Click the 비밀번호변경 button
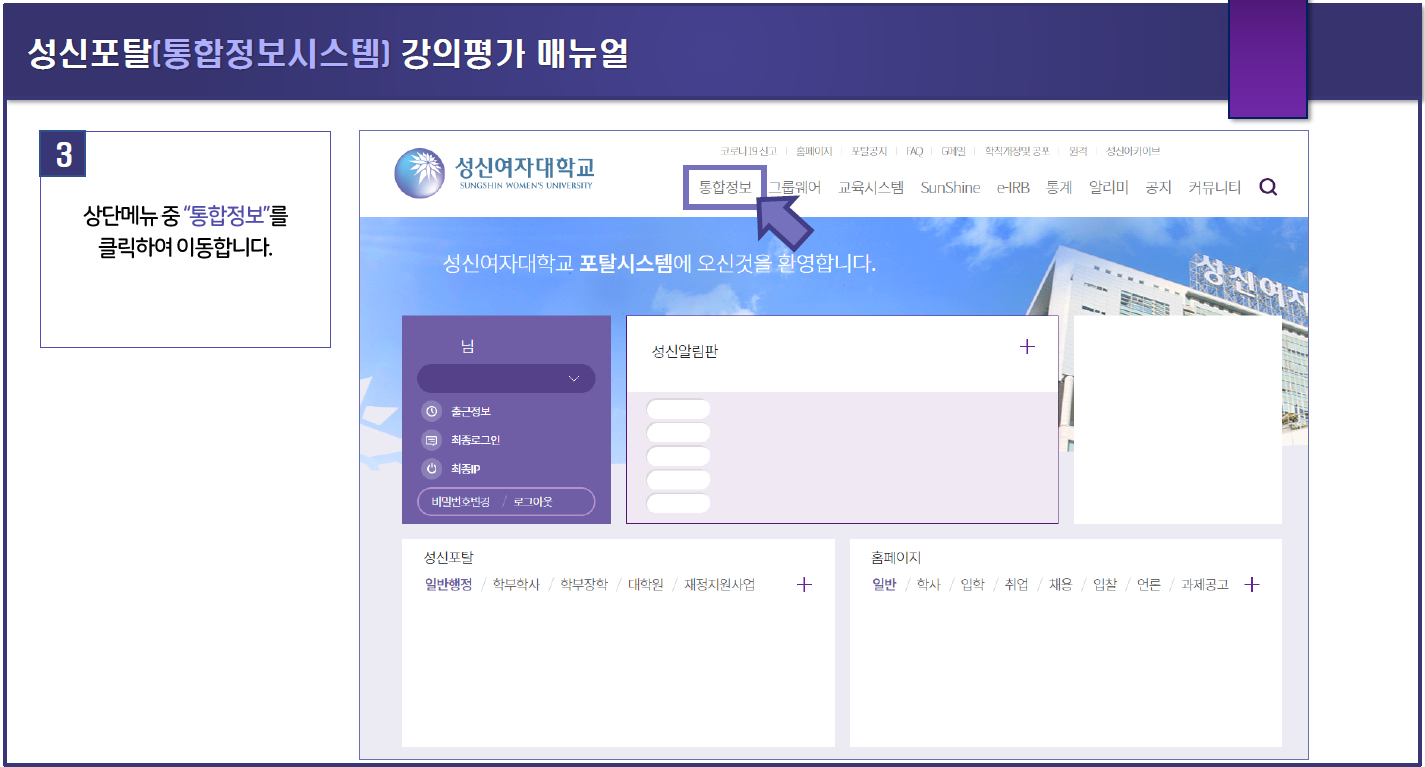This screenshot has width=1425, height=767. tap(461, 502)
